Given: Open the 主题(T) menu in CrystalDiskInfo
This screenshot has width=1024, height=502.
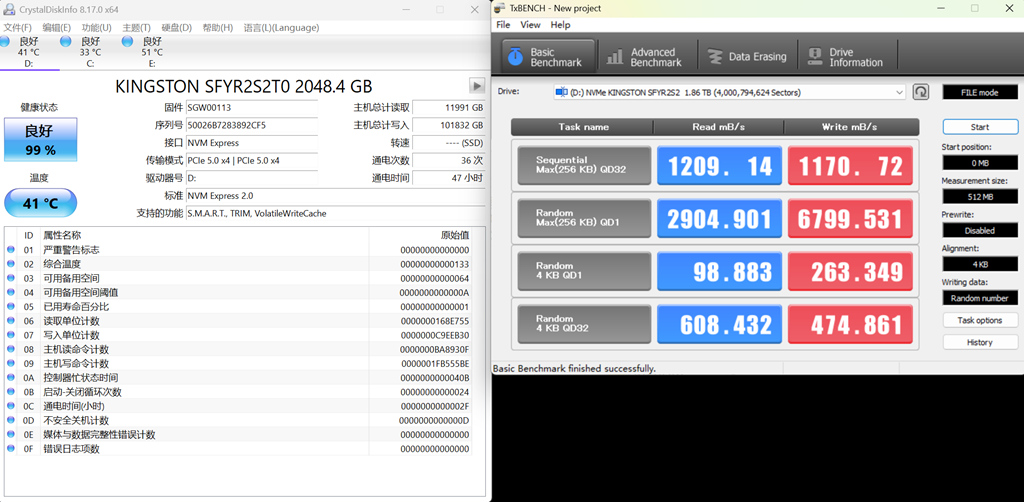Looking at the screenshot, I should (x=136, y=27).
